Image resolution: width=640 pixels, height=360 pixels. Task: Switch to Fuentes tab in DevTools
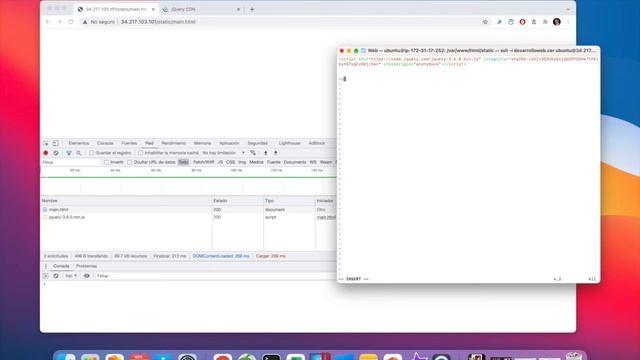coord(129,143)
